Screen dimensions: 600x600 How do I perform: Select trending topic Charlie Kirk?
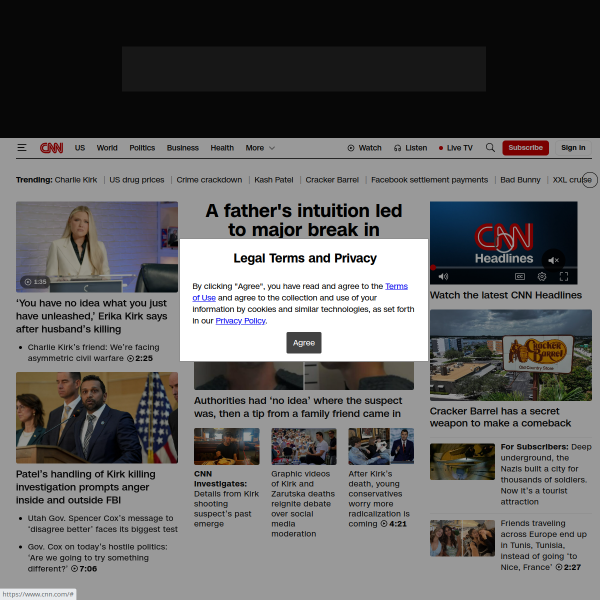pyautogui.click(x=76, y=180)
